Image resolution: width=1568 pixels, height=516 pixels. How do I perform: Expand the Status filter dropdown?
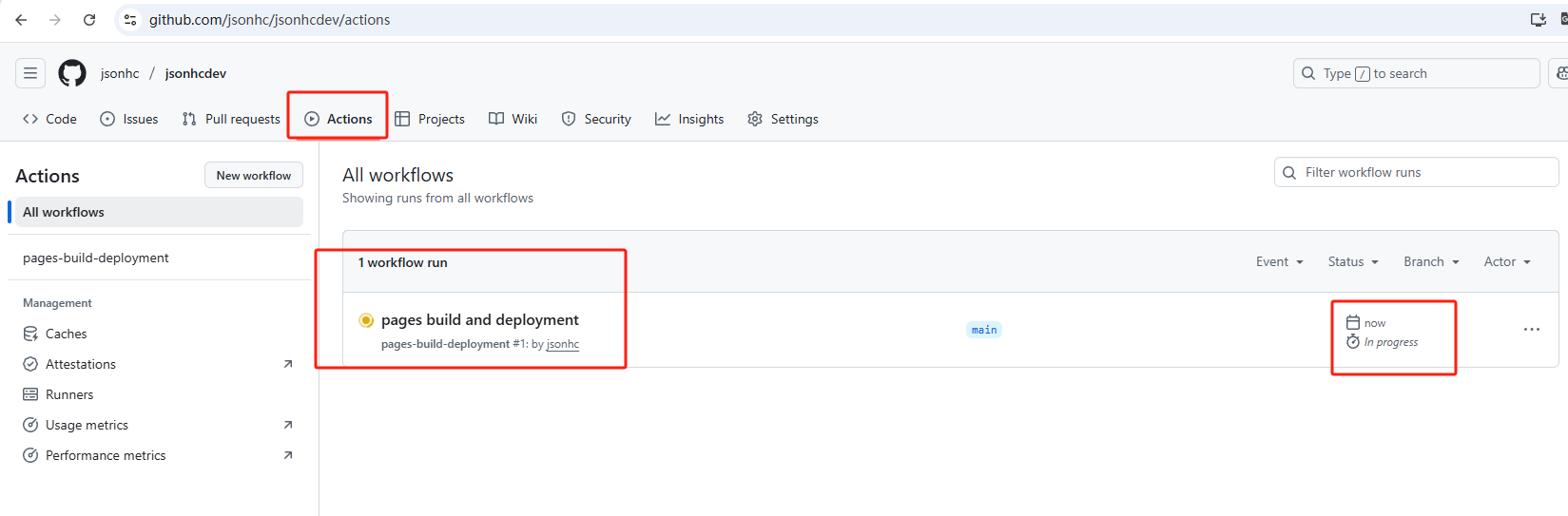pos(1353,261)
